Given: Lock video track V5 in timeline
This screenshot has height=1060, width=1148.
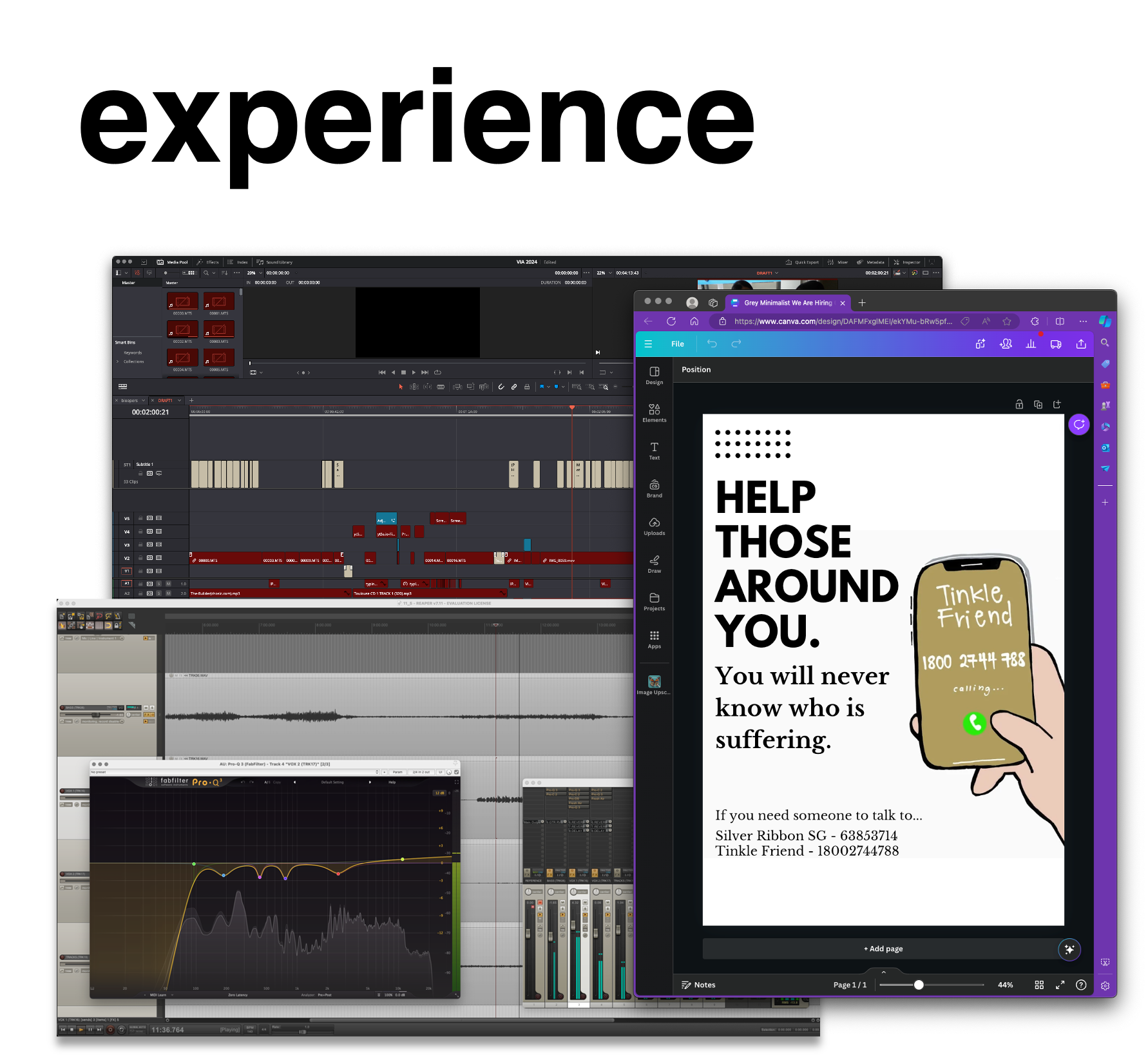Looking at the screenshot, I should (140, 518).
